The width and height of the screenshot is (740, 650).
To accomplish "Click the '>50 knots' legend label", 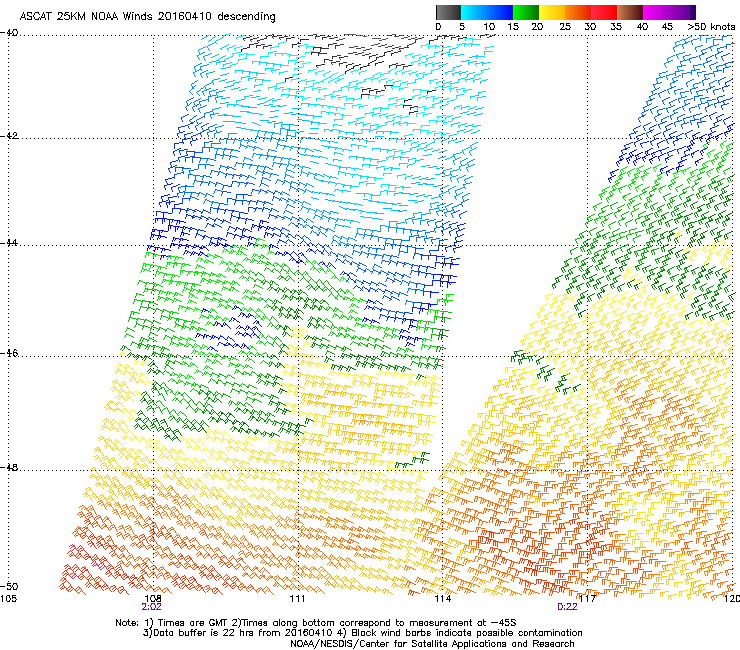I will [x=711, y=27].
